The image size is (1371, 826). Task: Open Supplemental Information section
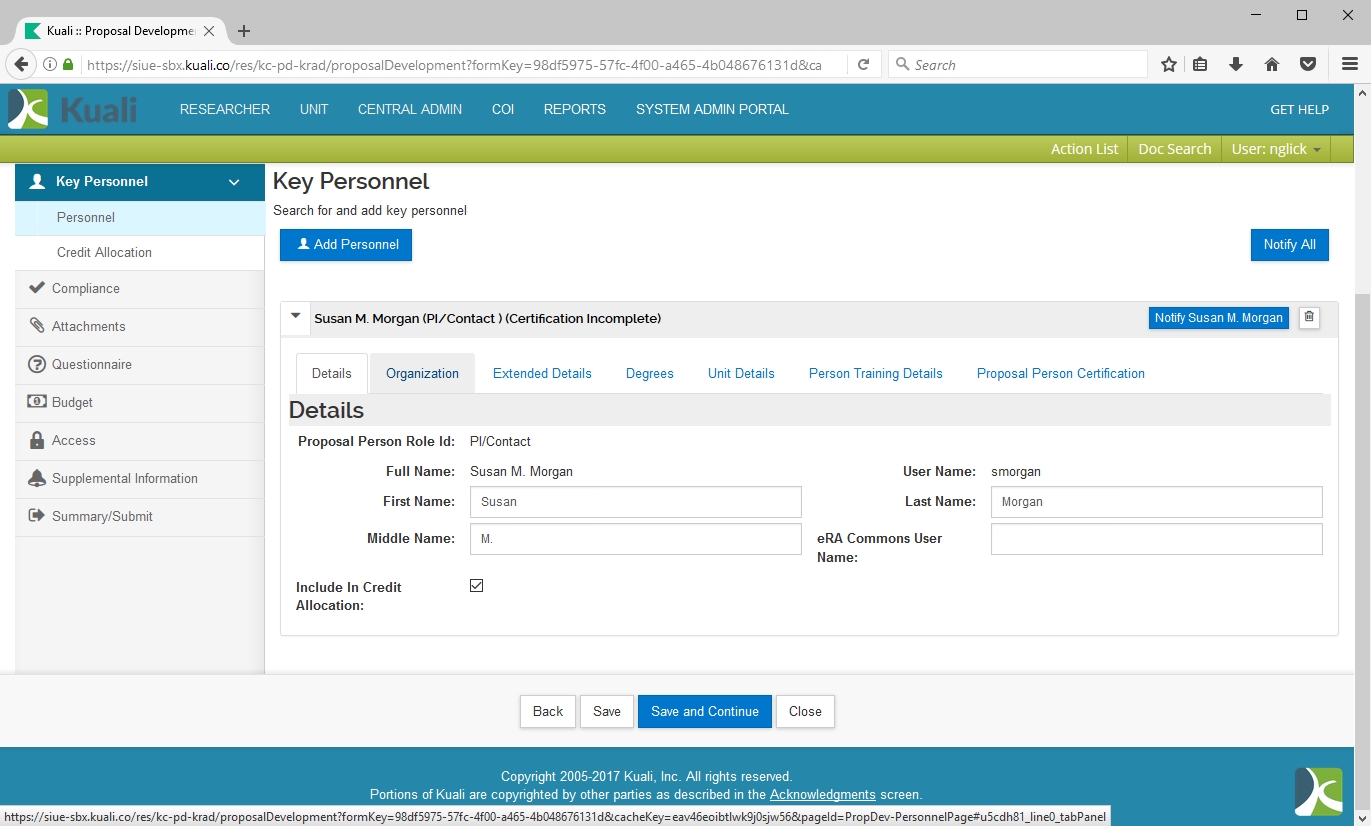[124, 478]
